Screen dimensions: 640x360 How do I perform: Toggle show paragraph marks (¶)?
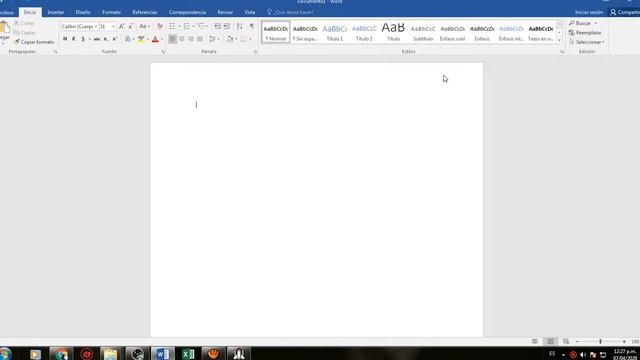252,26
